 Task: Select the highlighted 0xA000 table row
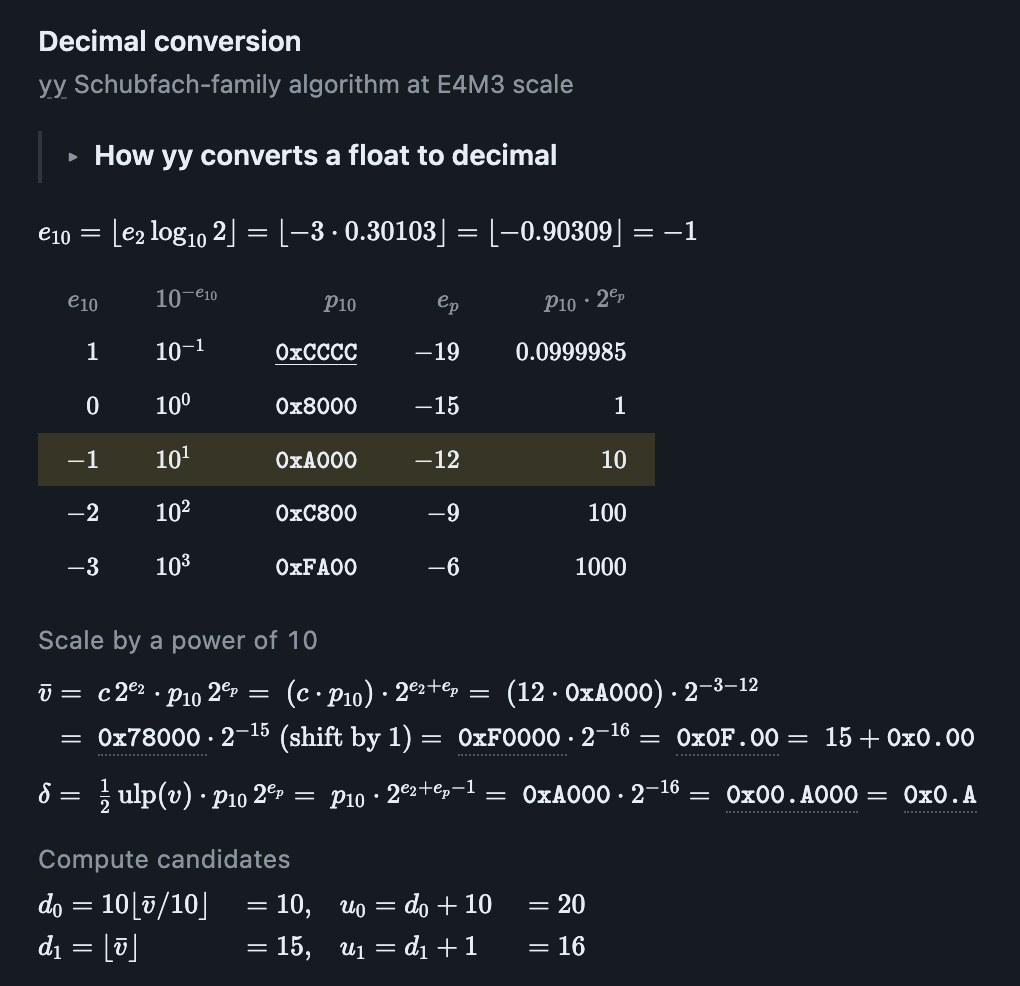point(346,459)
